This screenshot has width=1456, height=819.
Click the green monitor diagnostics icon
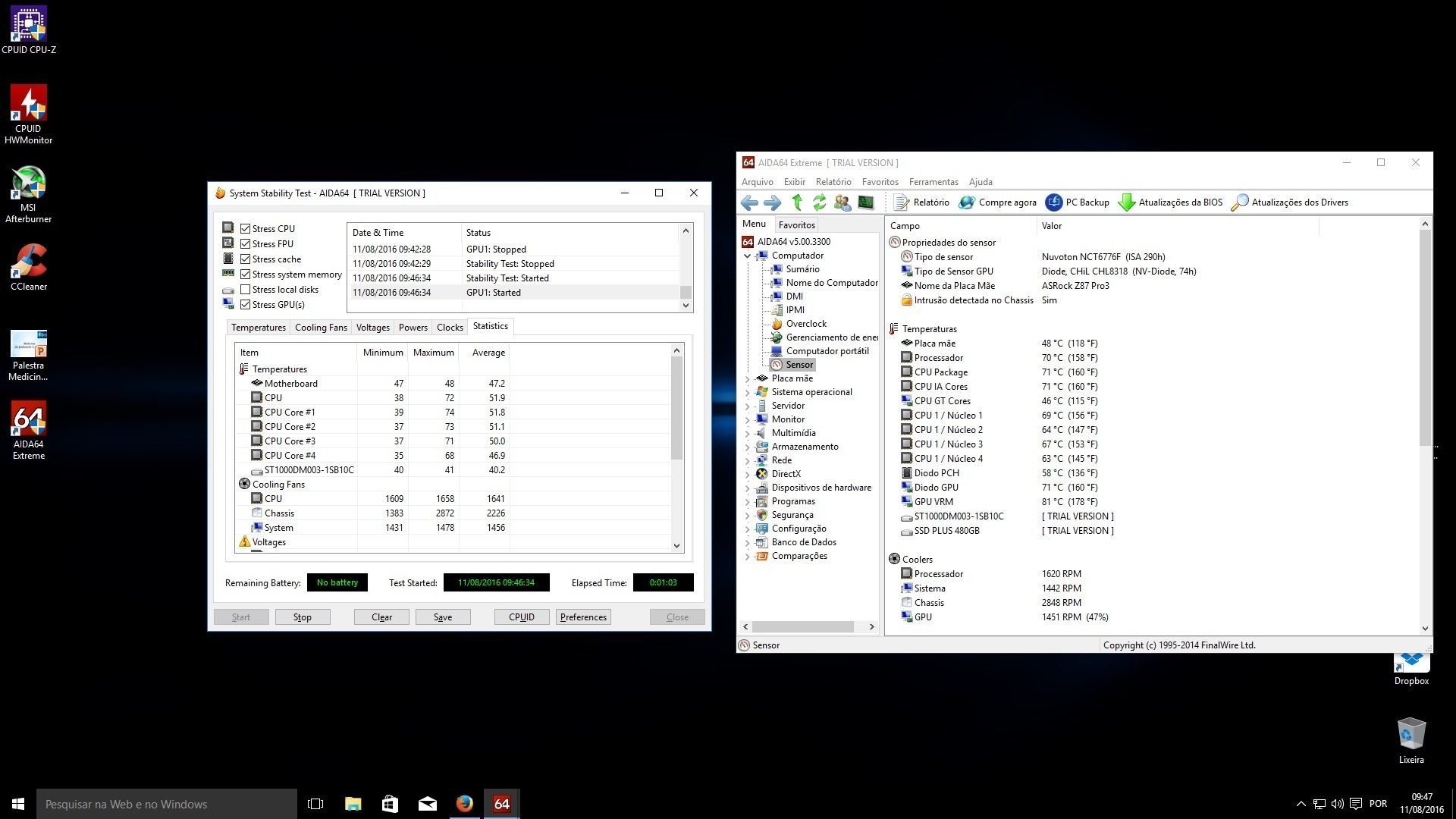865,202
